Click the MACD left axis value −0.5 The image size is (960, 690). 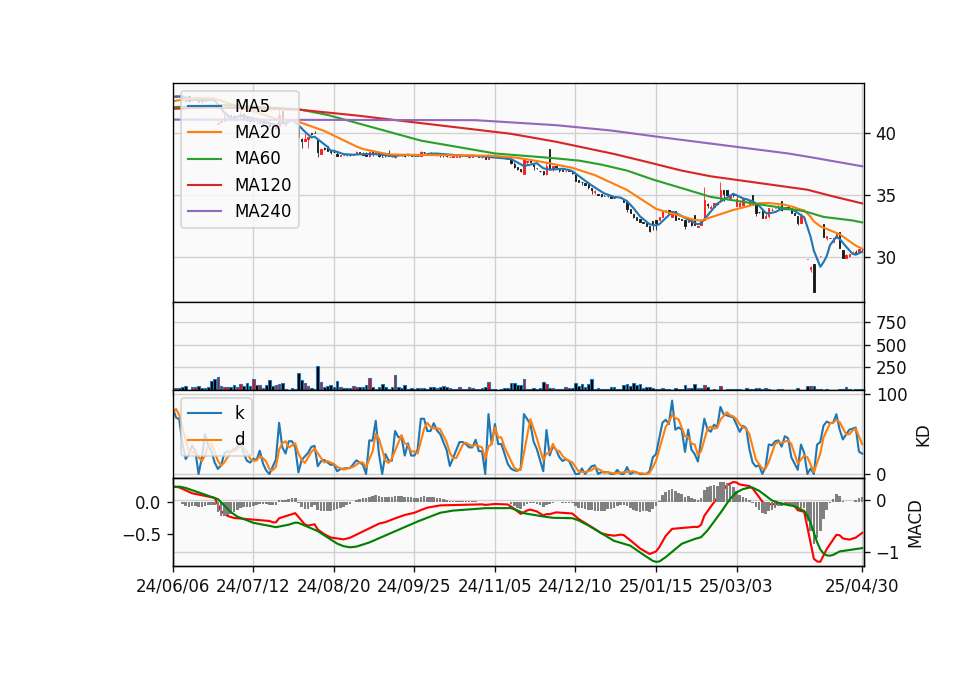141,535
